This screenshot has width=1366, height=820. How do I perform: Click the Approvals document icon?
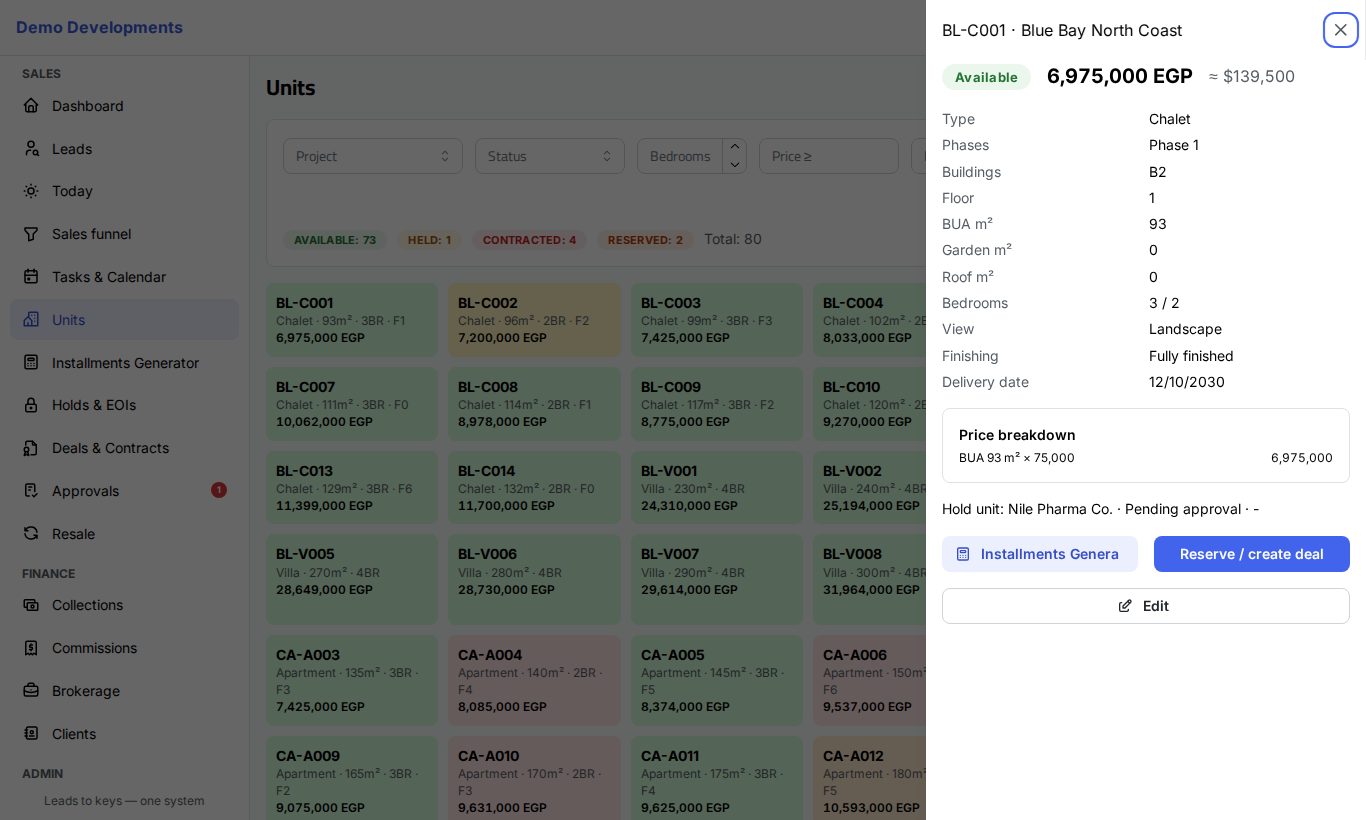(x=31, y=491)
